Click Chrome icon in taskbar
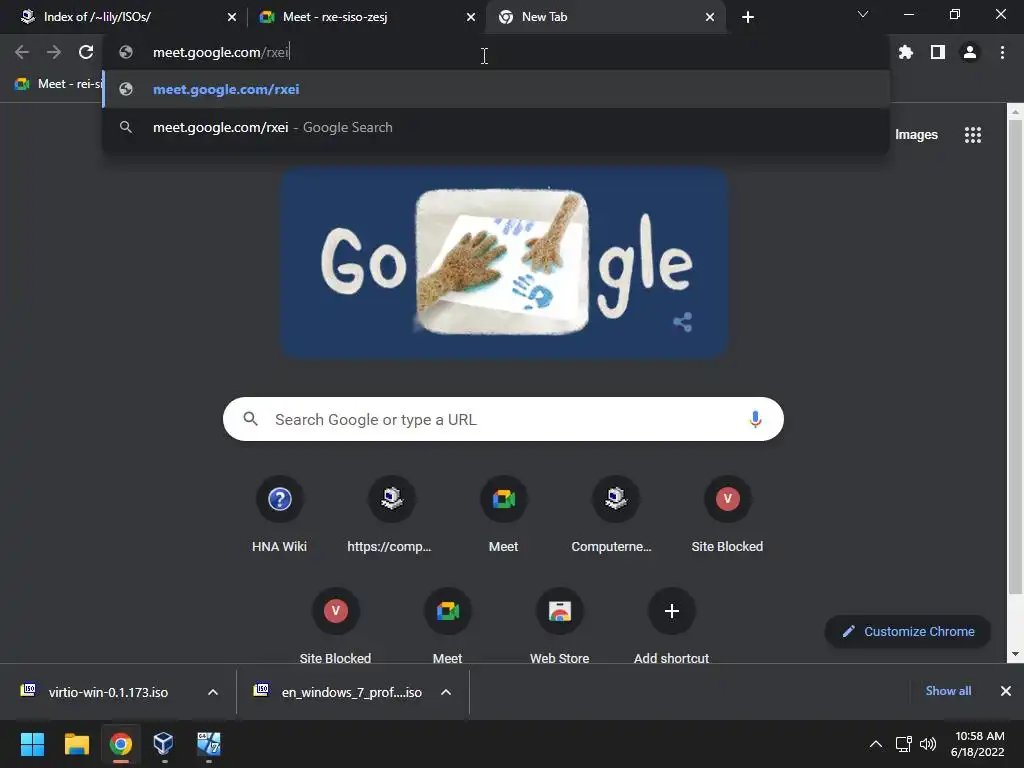This screenshot has height=768, width=1024. click(x=120, y=744)
